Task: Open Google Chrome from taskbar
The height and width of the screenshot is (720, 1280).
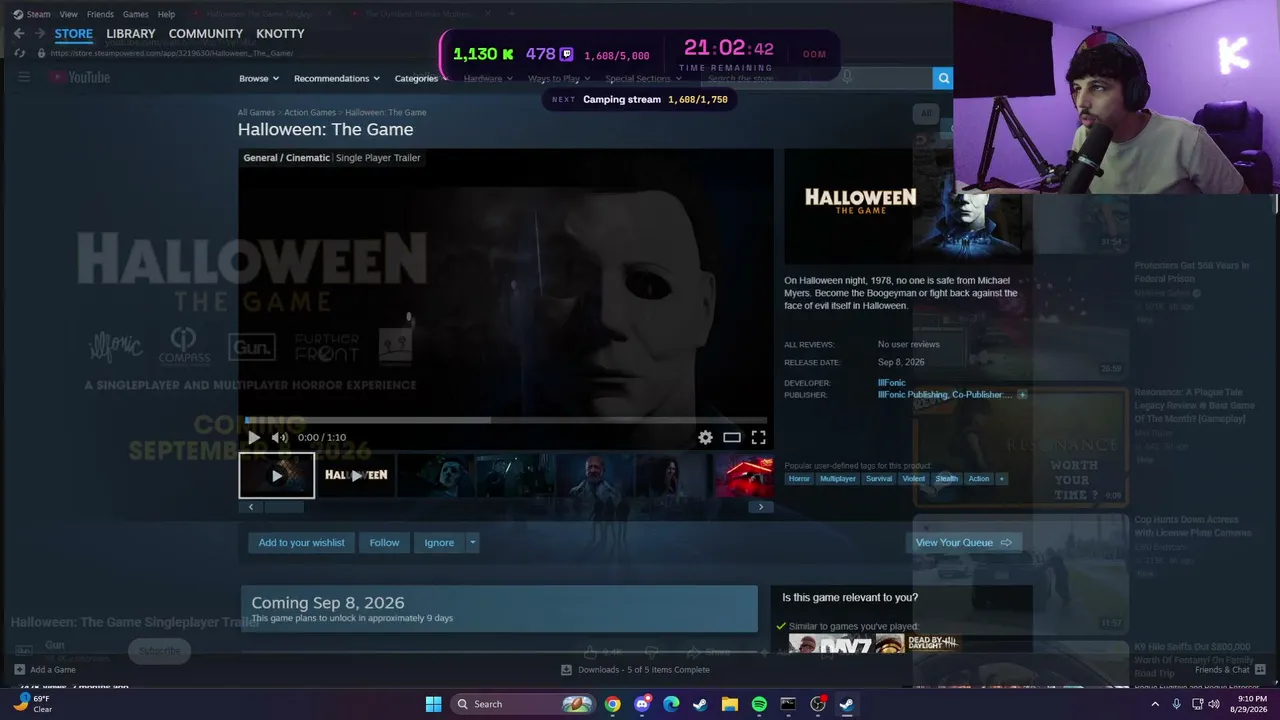Action: tap(612, 704)
